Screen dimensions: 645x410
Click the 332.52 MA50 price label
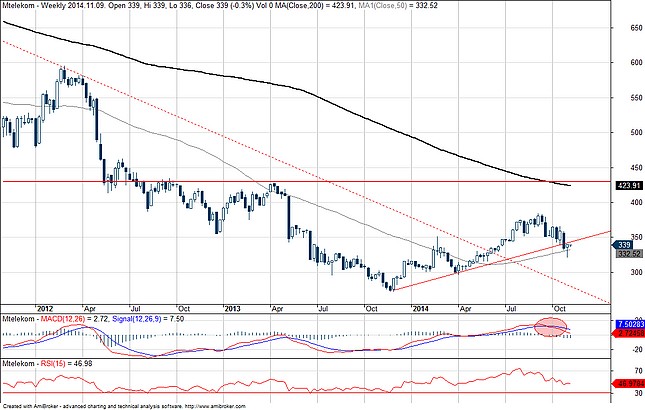629,254
